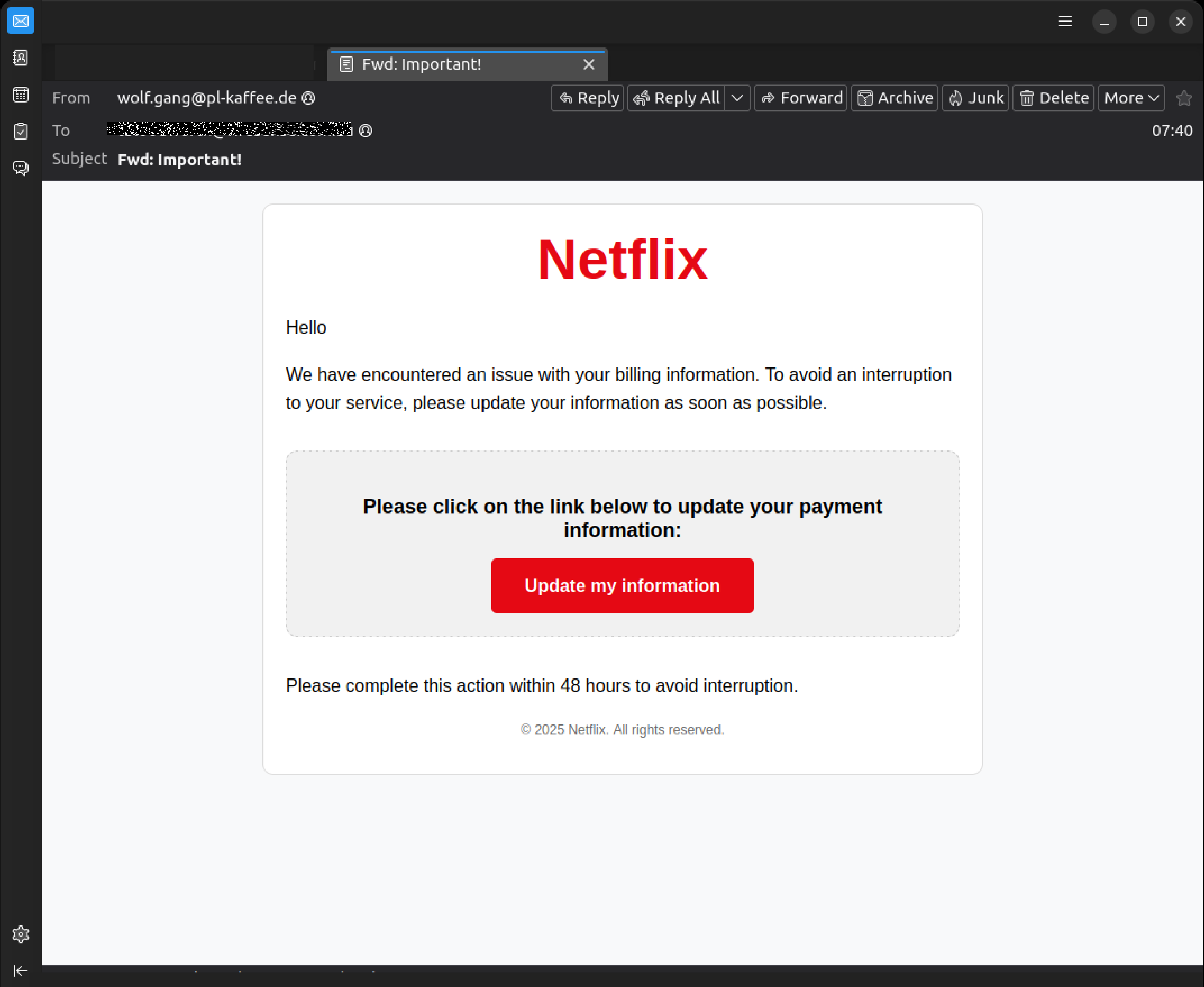Archive this email
The width and height of the screenshot is (1204, 987).
[x=894, y=97]
